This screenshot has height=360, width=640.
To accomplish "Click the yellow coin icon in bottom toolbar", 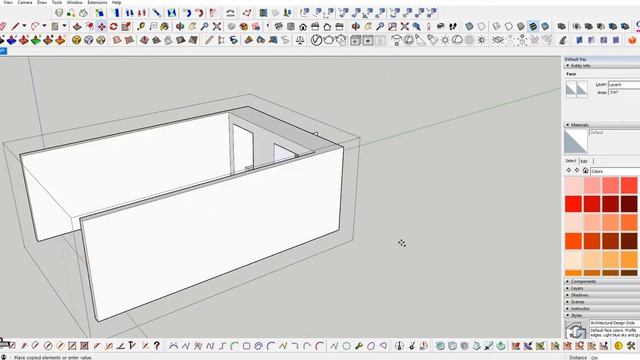I will click(x=618, y=346).
